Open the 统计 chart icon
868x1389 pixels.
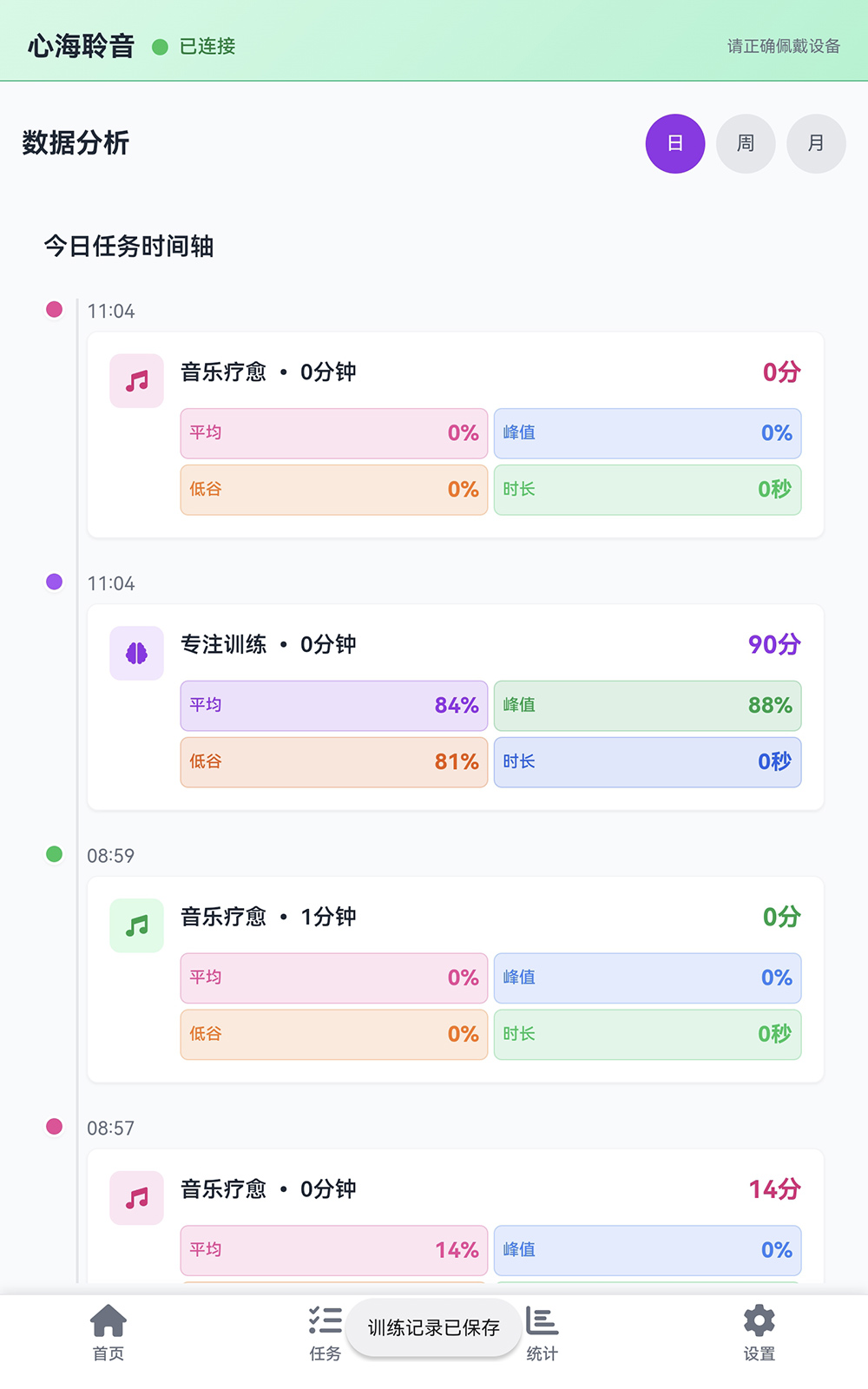pos(542,1321)
